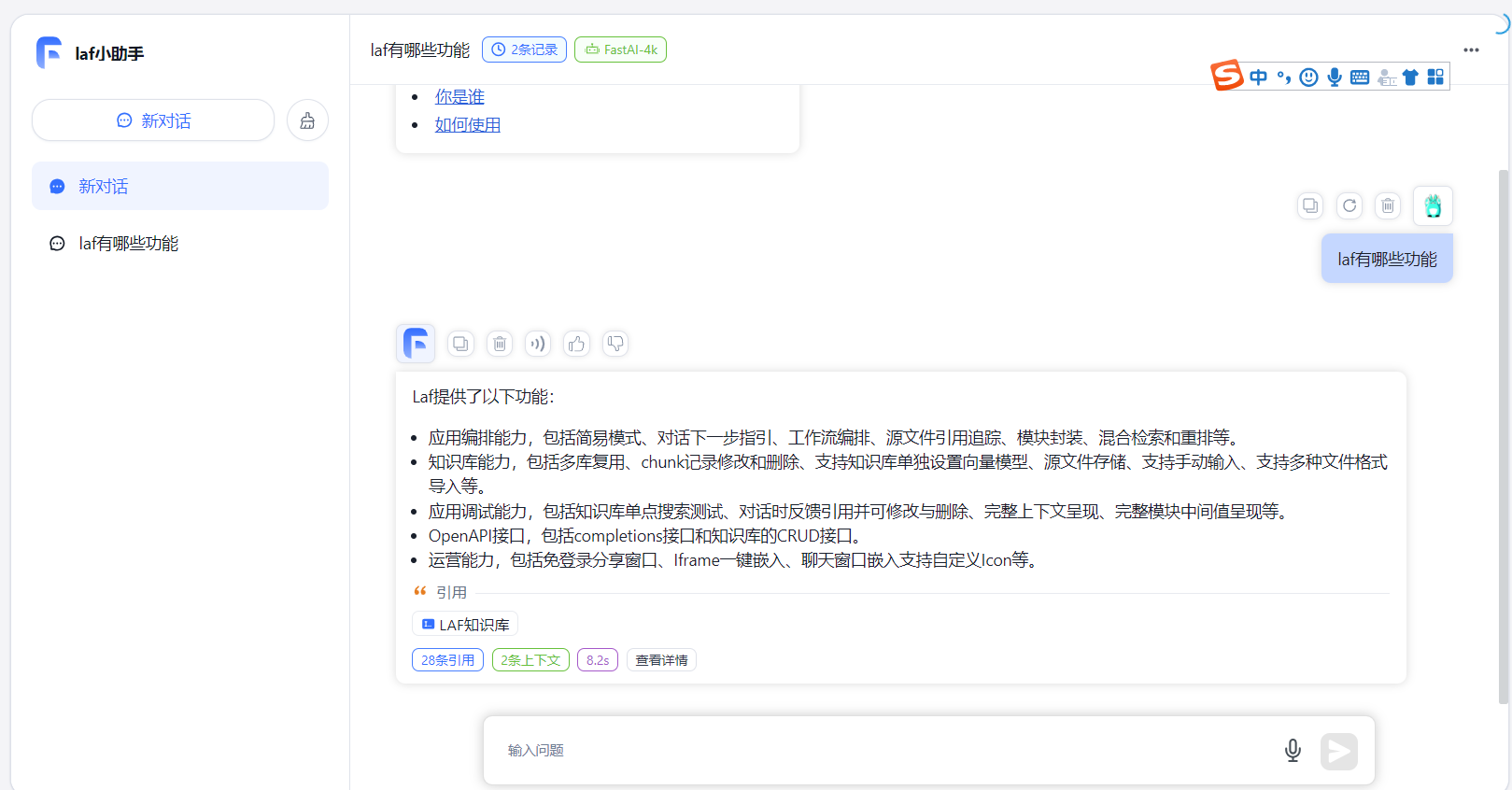View the 2条上下文 context tag
The height and width of the screenshot is (790, 1512).
click(530, 660)
